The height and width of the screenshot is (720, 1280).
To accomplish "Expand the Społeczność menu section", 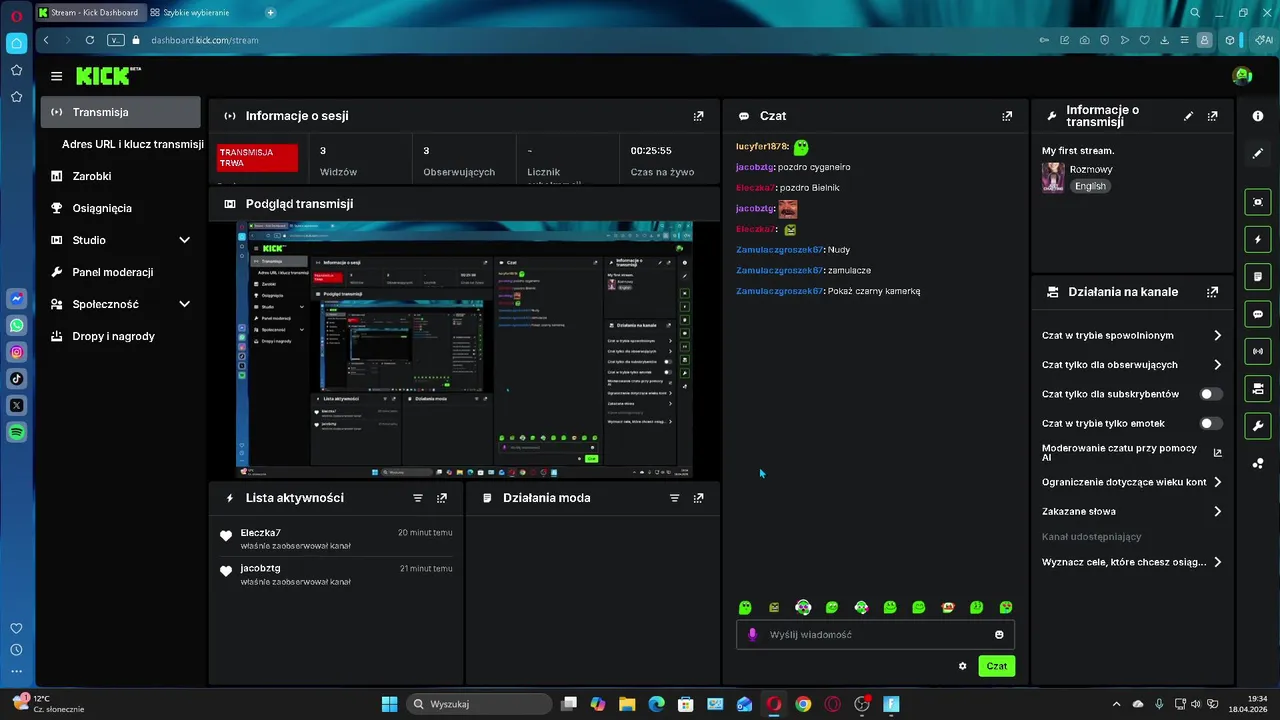I will (120, 304).
